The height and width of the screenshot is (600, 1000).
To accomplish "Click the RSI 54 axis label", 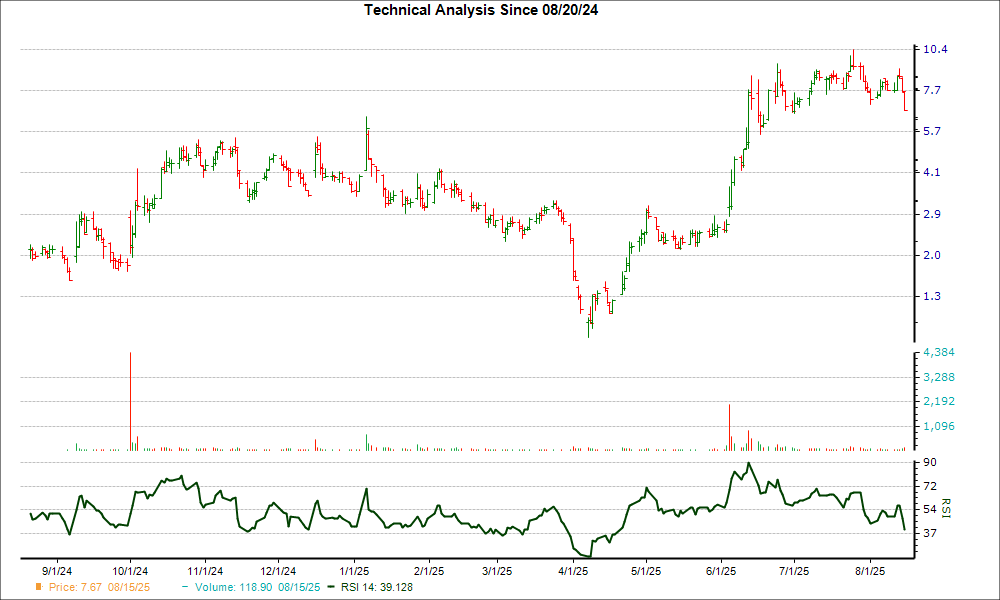I will [x=930, y=509].
